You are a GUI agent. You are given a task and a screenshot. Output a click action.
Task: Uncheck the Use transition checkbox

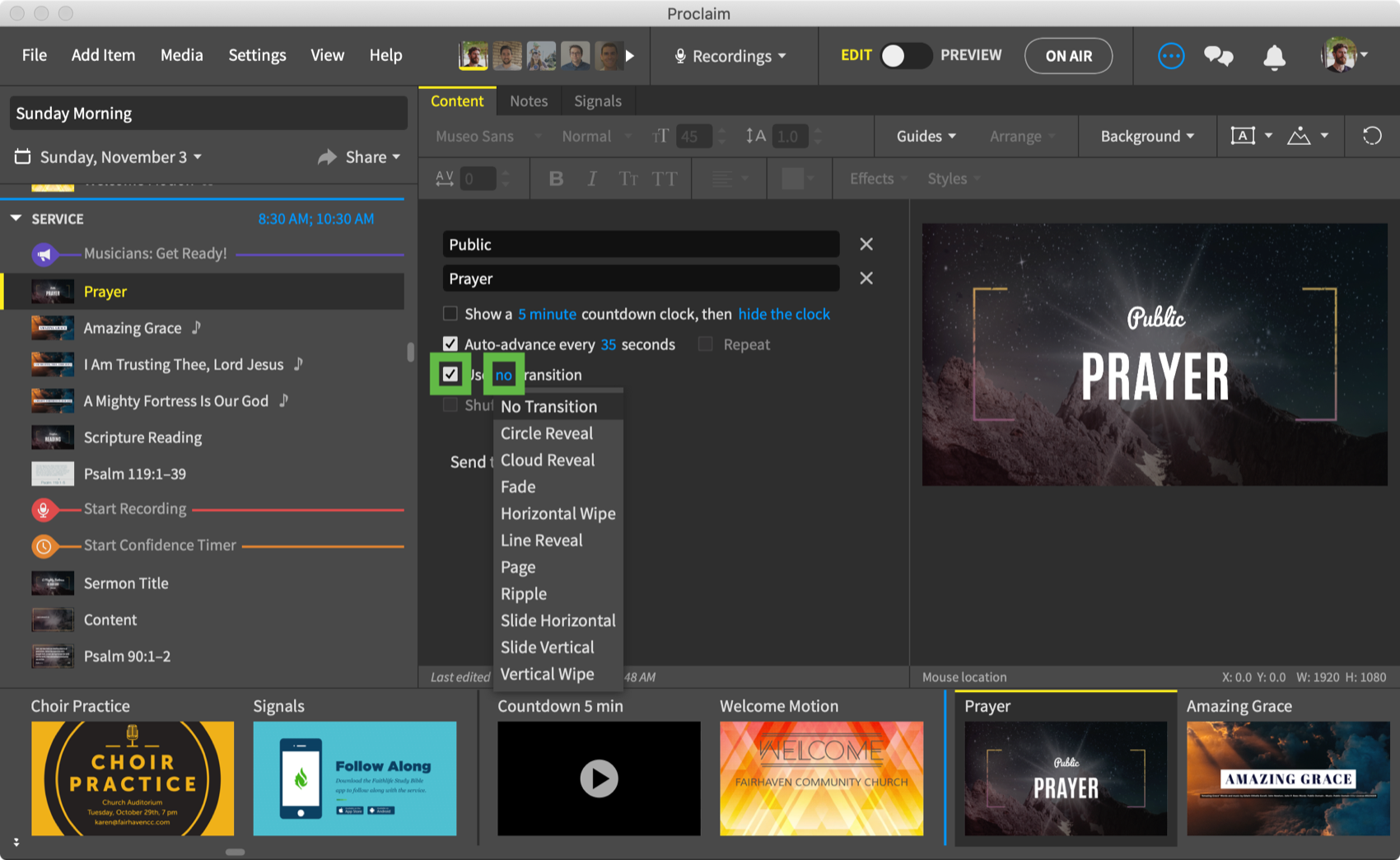point(450,374)
